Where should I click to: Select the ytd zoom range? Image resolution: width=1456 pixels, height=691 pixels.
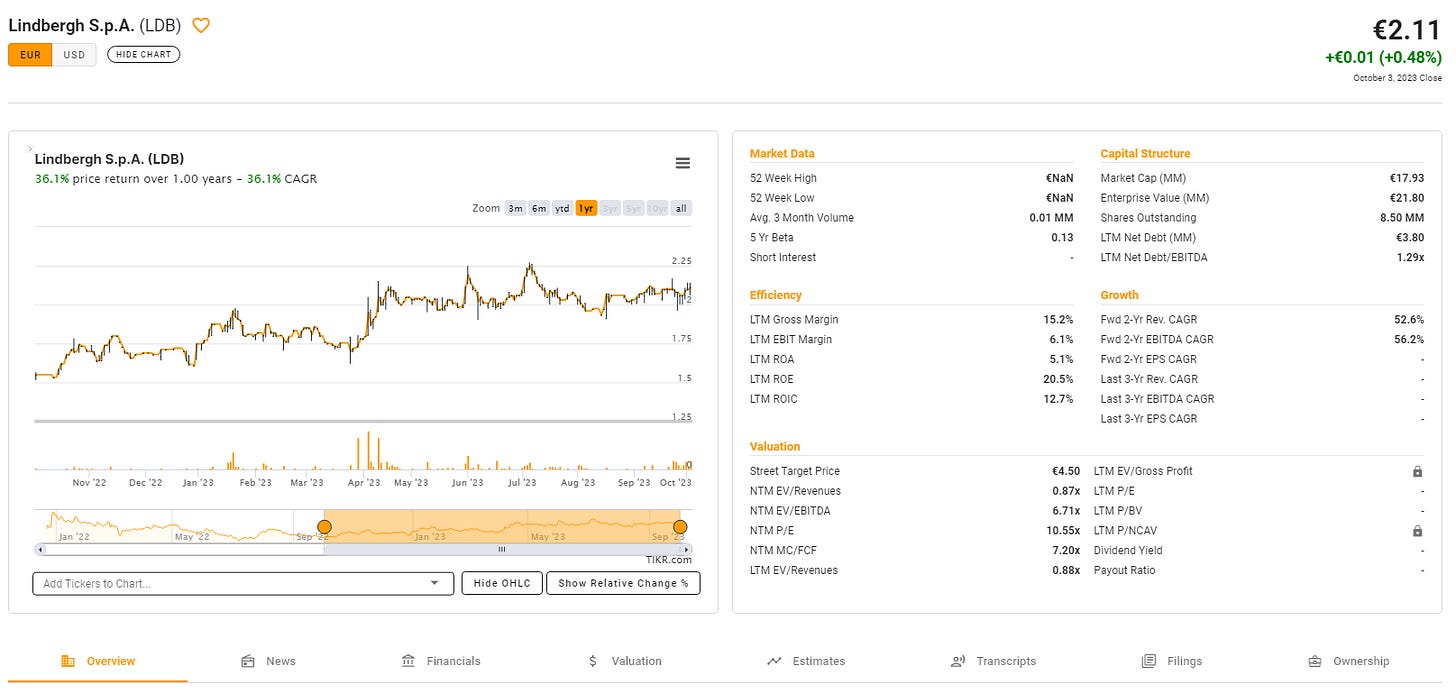tap(562, 208)
